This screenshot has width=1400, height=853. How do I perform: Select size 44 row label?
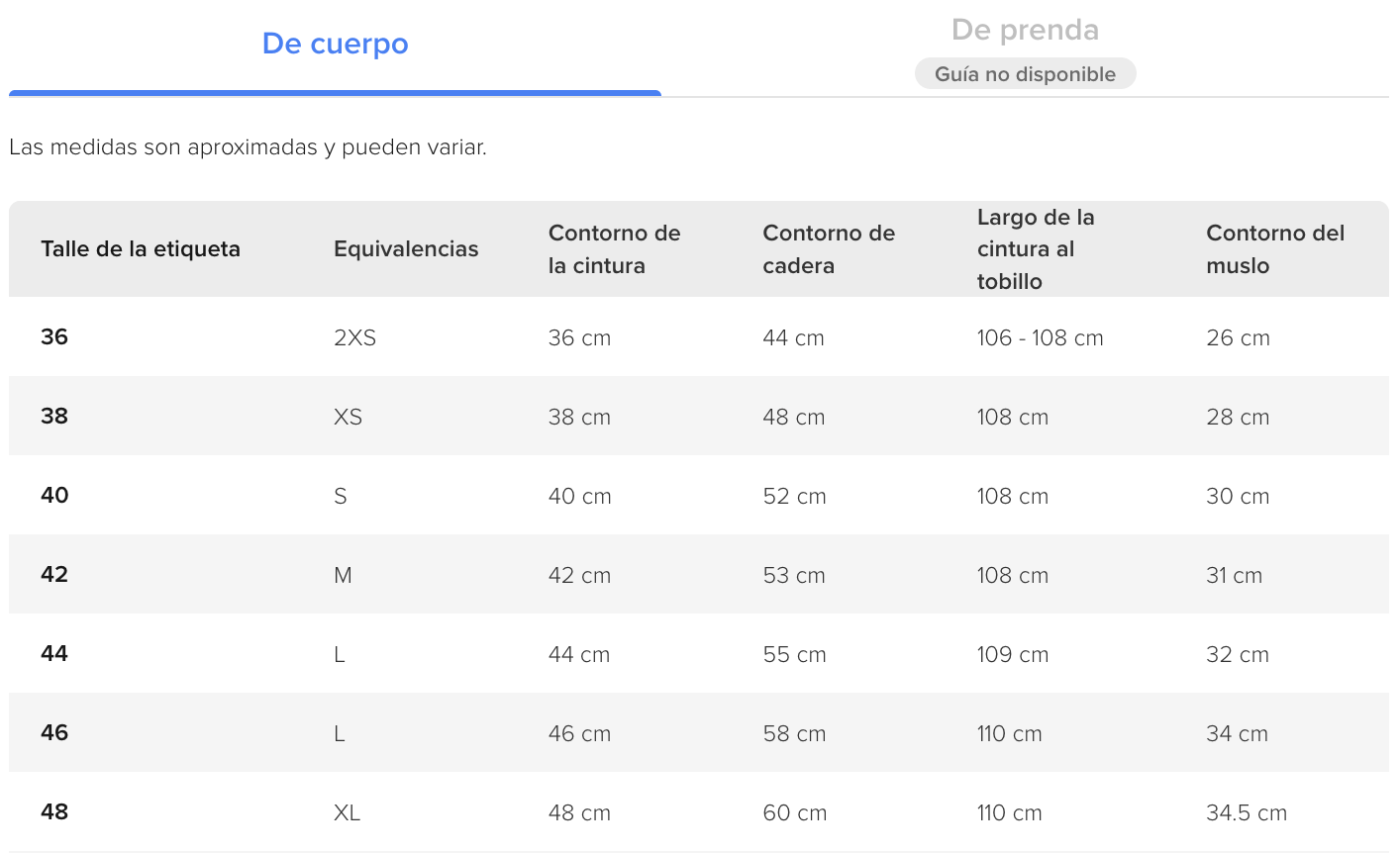(54, 654)
